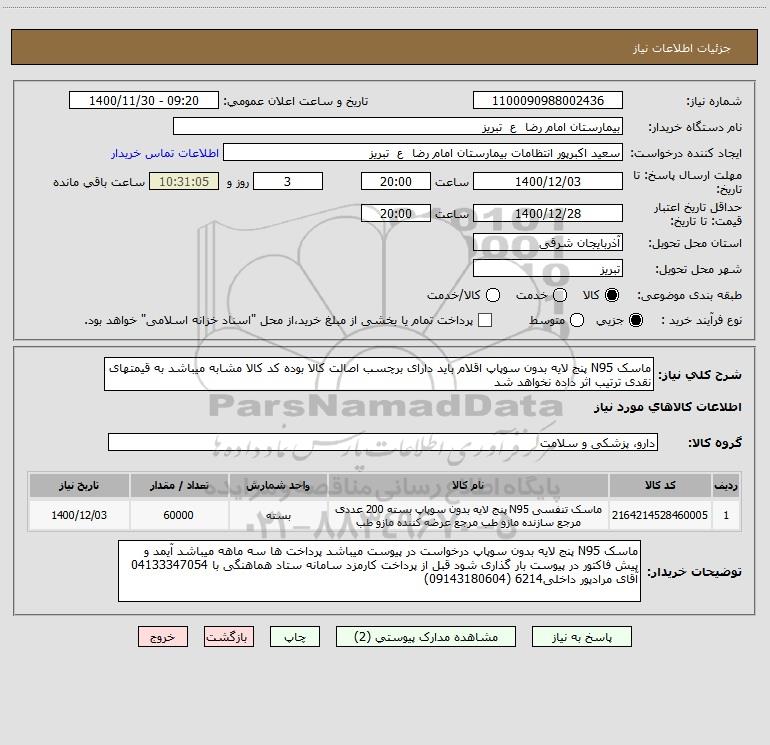Viewport: 770px width, 745px height.
Task: Select the جزیی purchase type radio
Action: tap(635, 320)
